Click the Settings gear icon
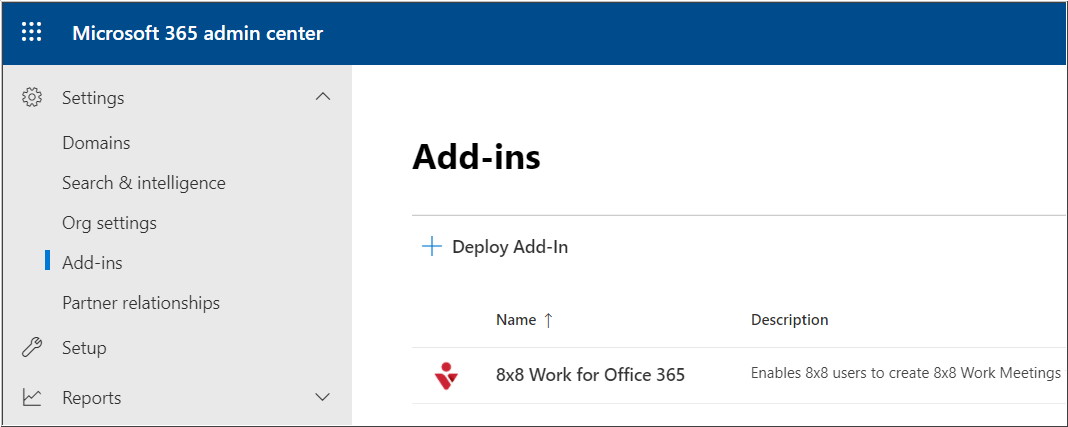This screenshot has width=1068, height=427. [31, 97]
